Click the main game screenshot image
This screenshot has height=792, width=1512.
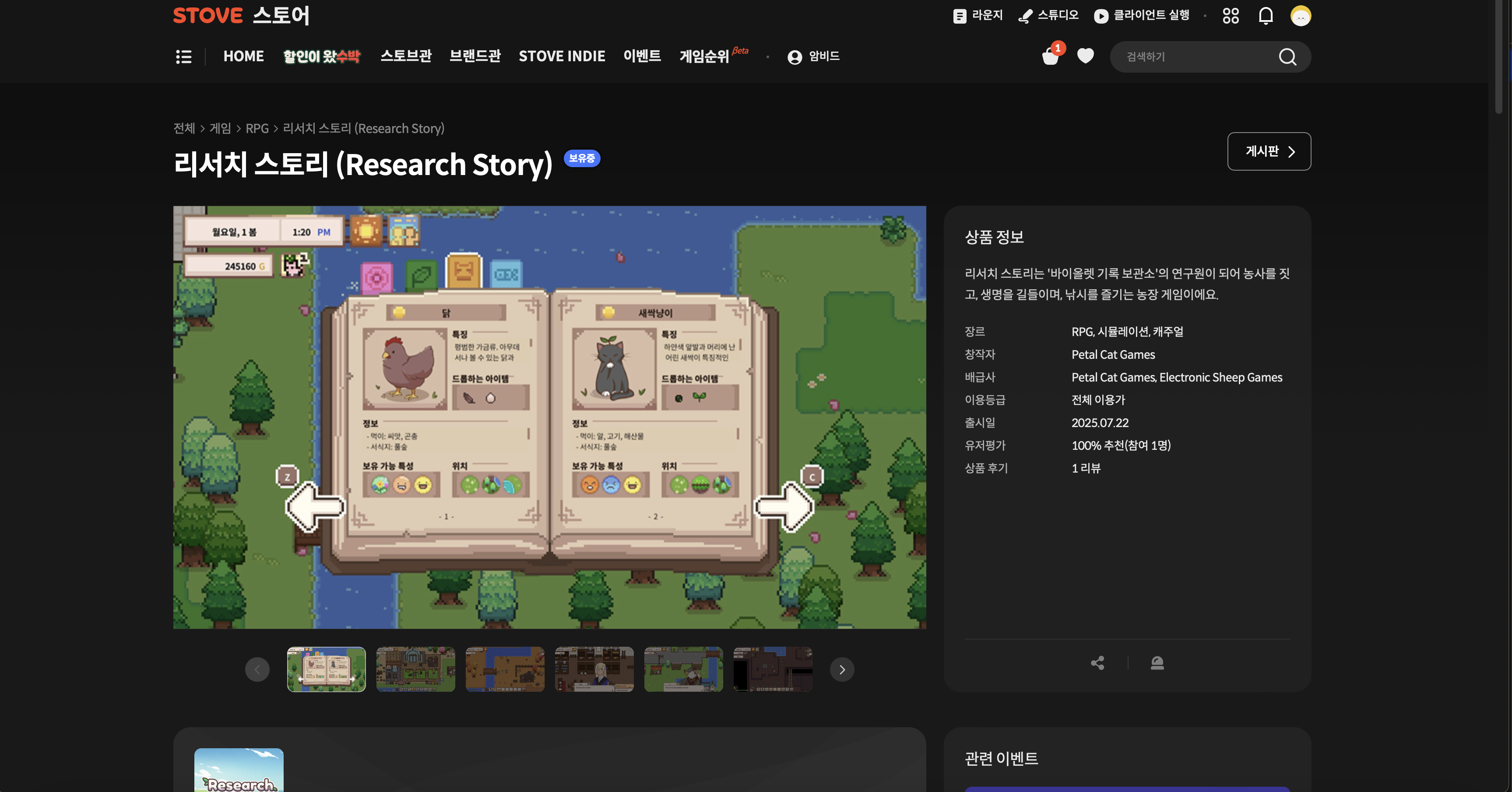[549, 417]
